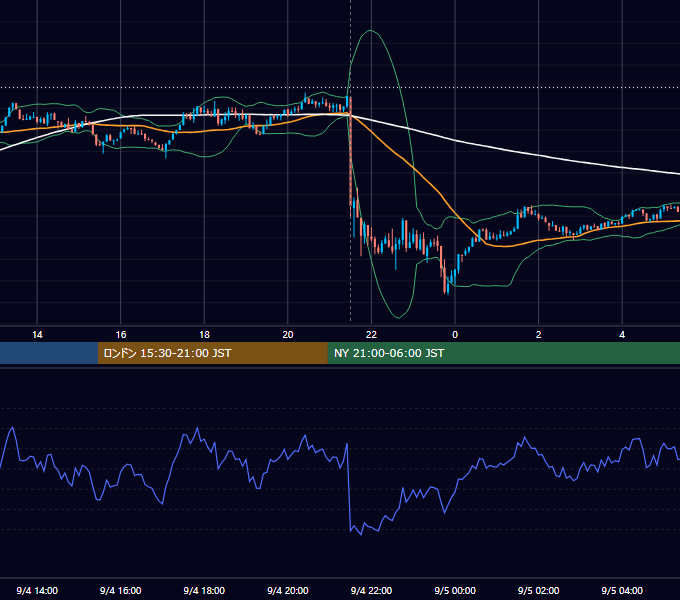Click the 20 hour label on the price chart axis
The height and width of the screenshot is (600, 680).
click(x=288, y=335)
